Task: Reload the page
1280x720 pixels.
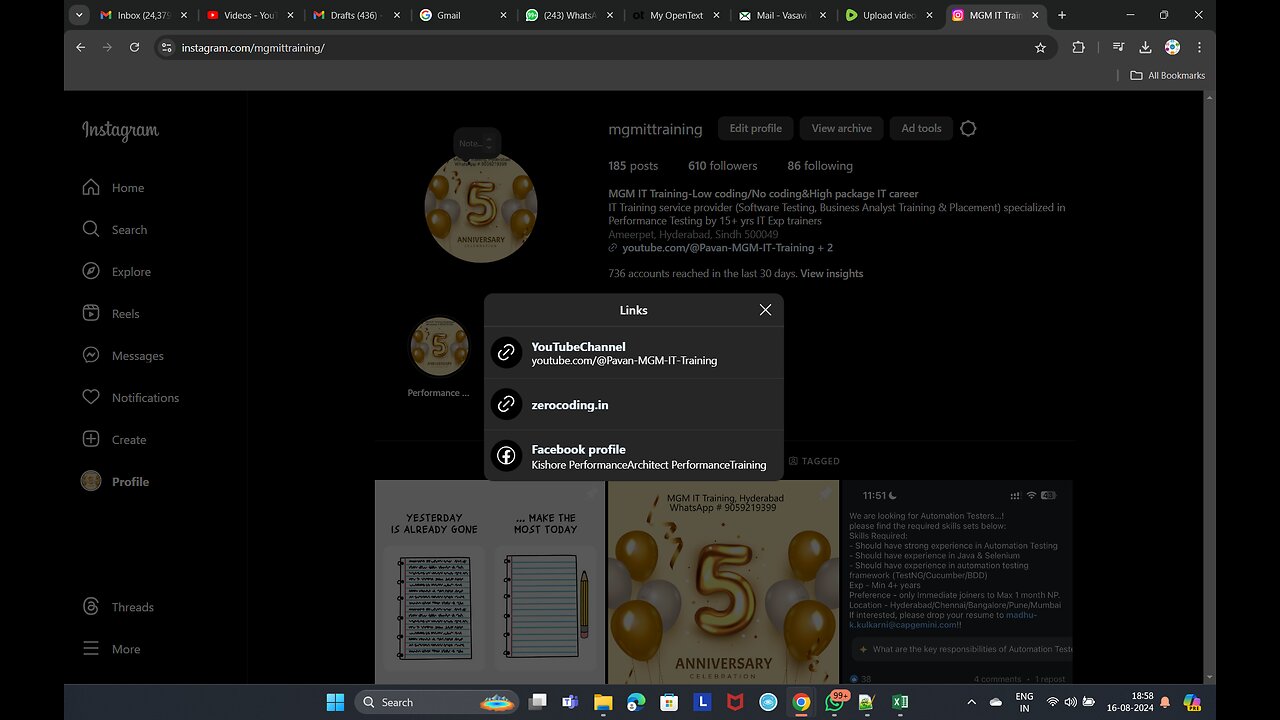Action: pos(134,47)
